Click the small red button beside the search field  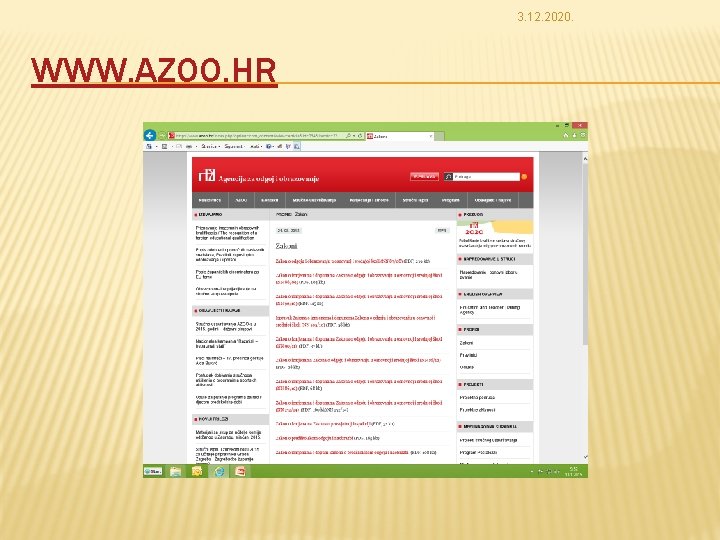[424, 177]
